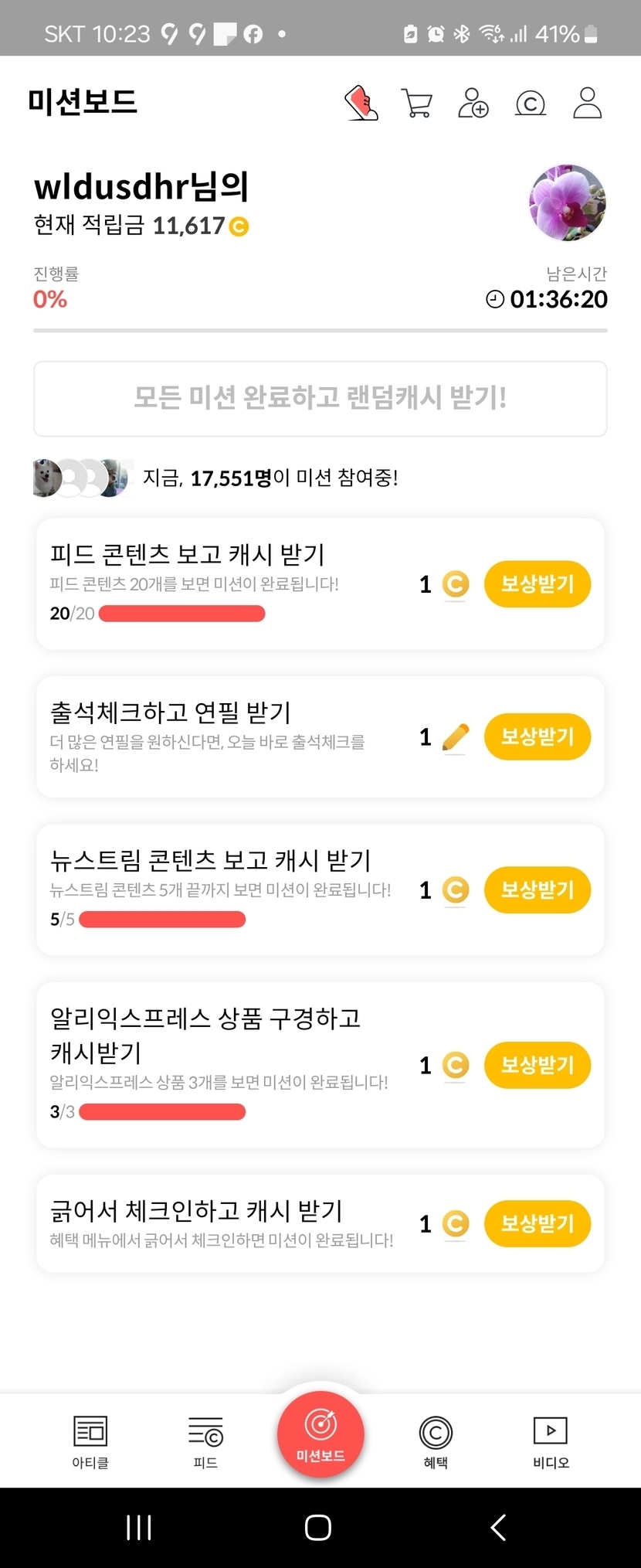Select the 미션보드 center tab

(x=320, y=1434)
